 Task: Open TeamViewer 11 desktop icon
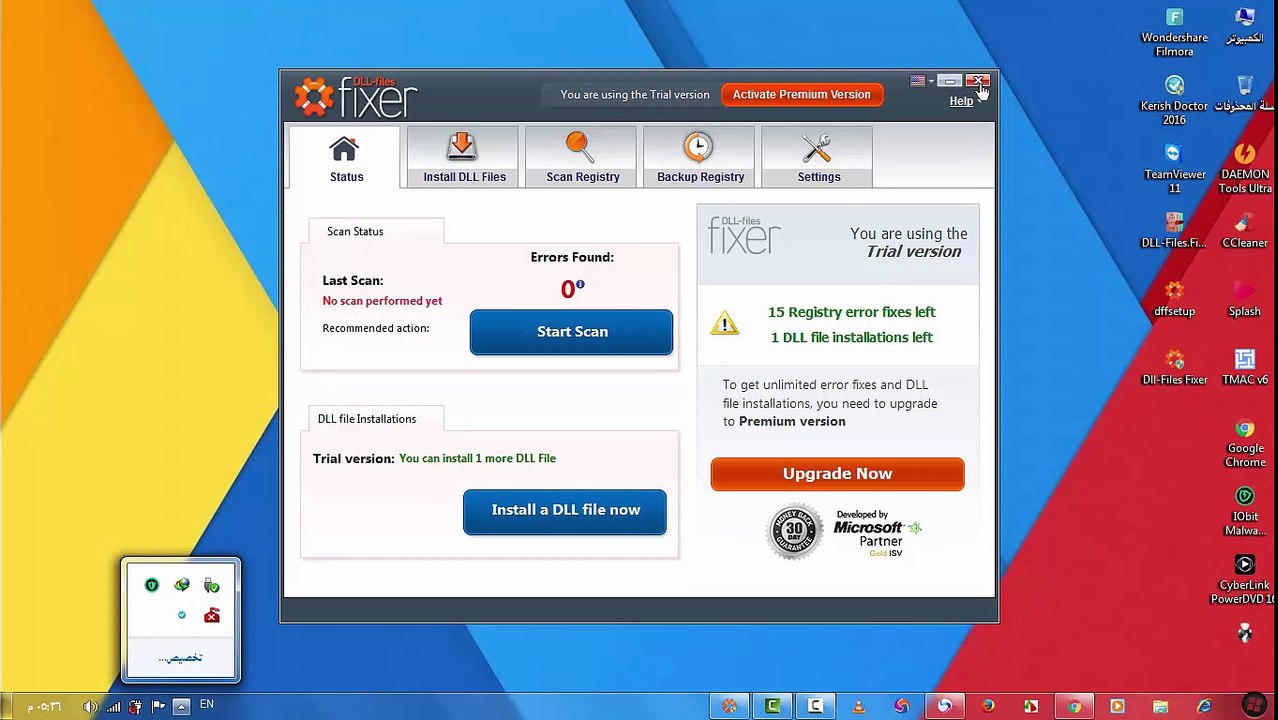tap(1174, 168)
